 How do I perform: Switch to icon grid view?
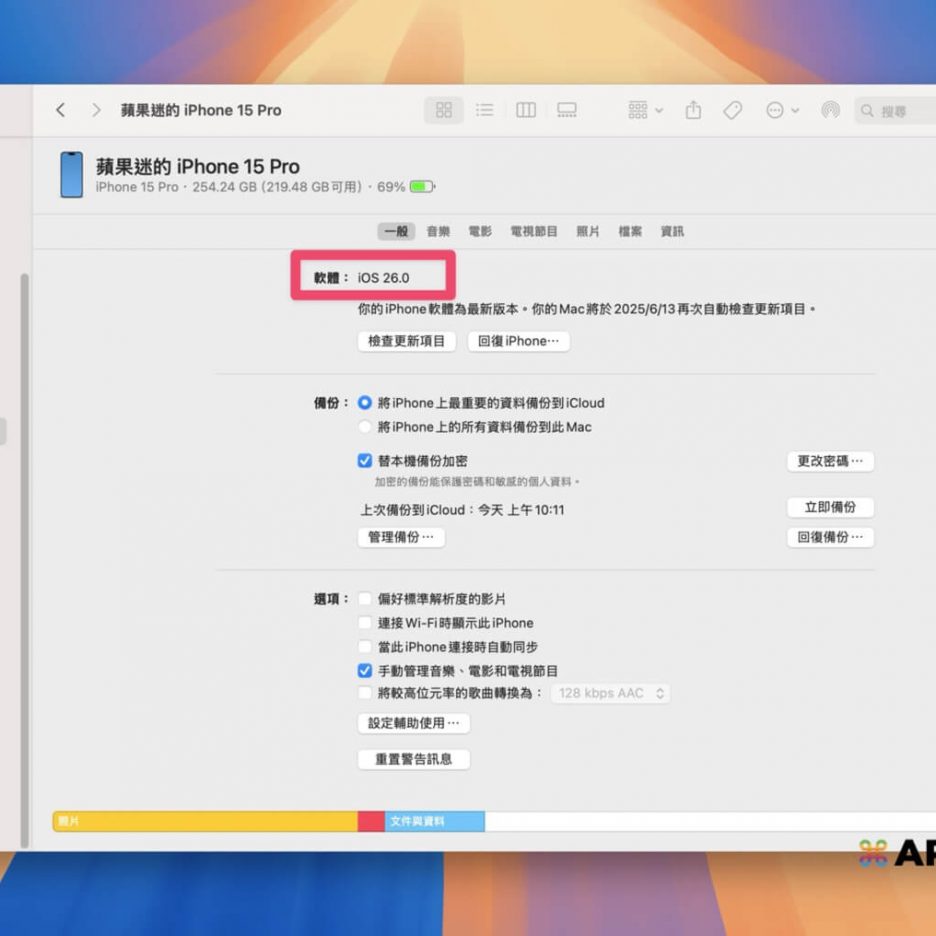pos(444,110)
